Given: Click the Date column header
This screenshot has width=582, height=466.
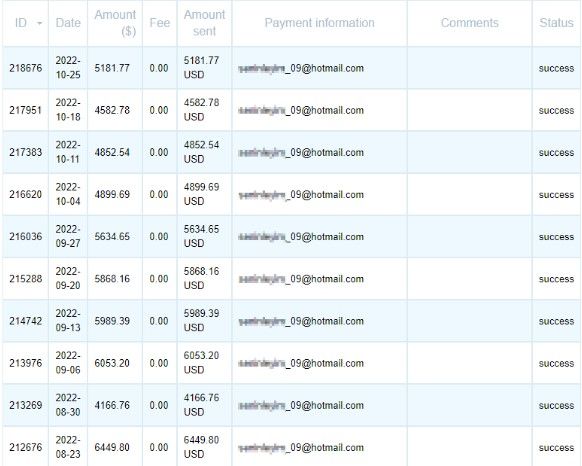Looking at the screenshot, I should coord(68,23).
